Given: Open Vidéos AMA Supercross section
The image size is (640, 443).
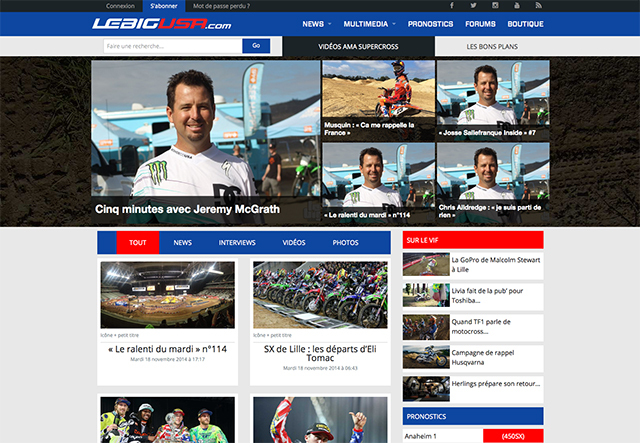Looking at the screenshot, I should [358, 47].
